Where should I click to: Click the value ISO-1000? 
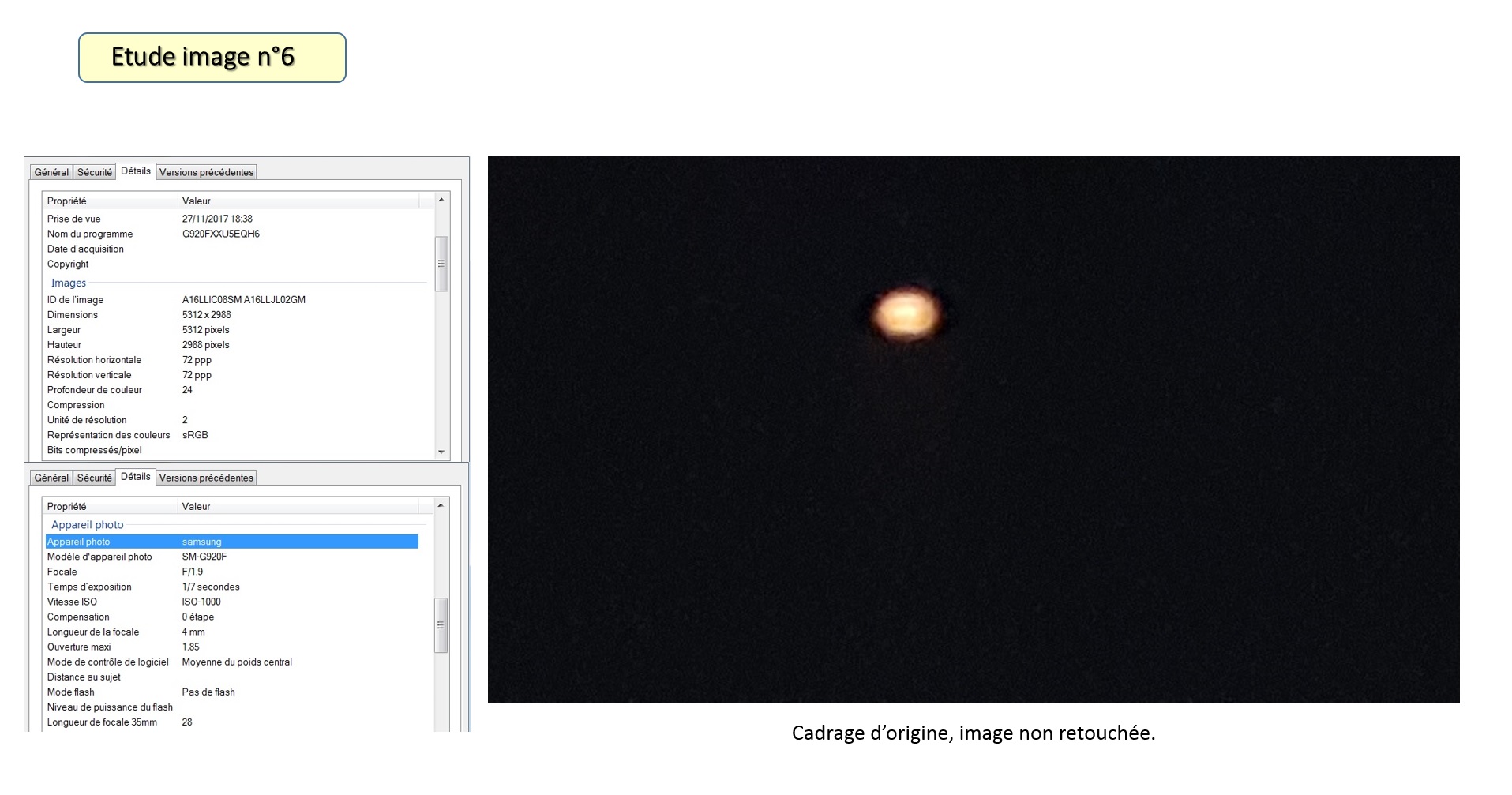201,602
